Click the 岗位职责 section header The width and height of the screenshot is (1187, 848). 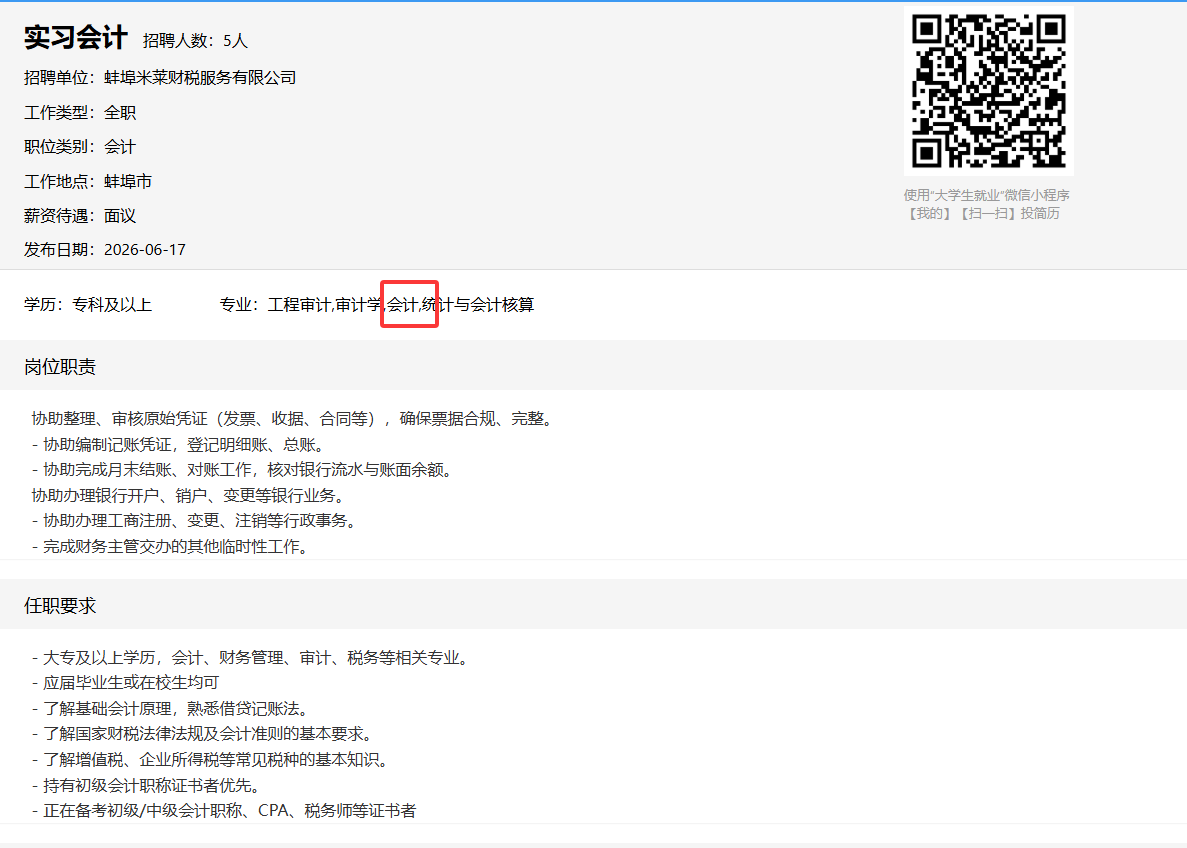[x=60, y=367]
